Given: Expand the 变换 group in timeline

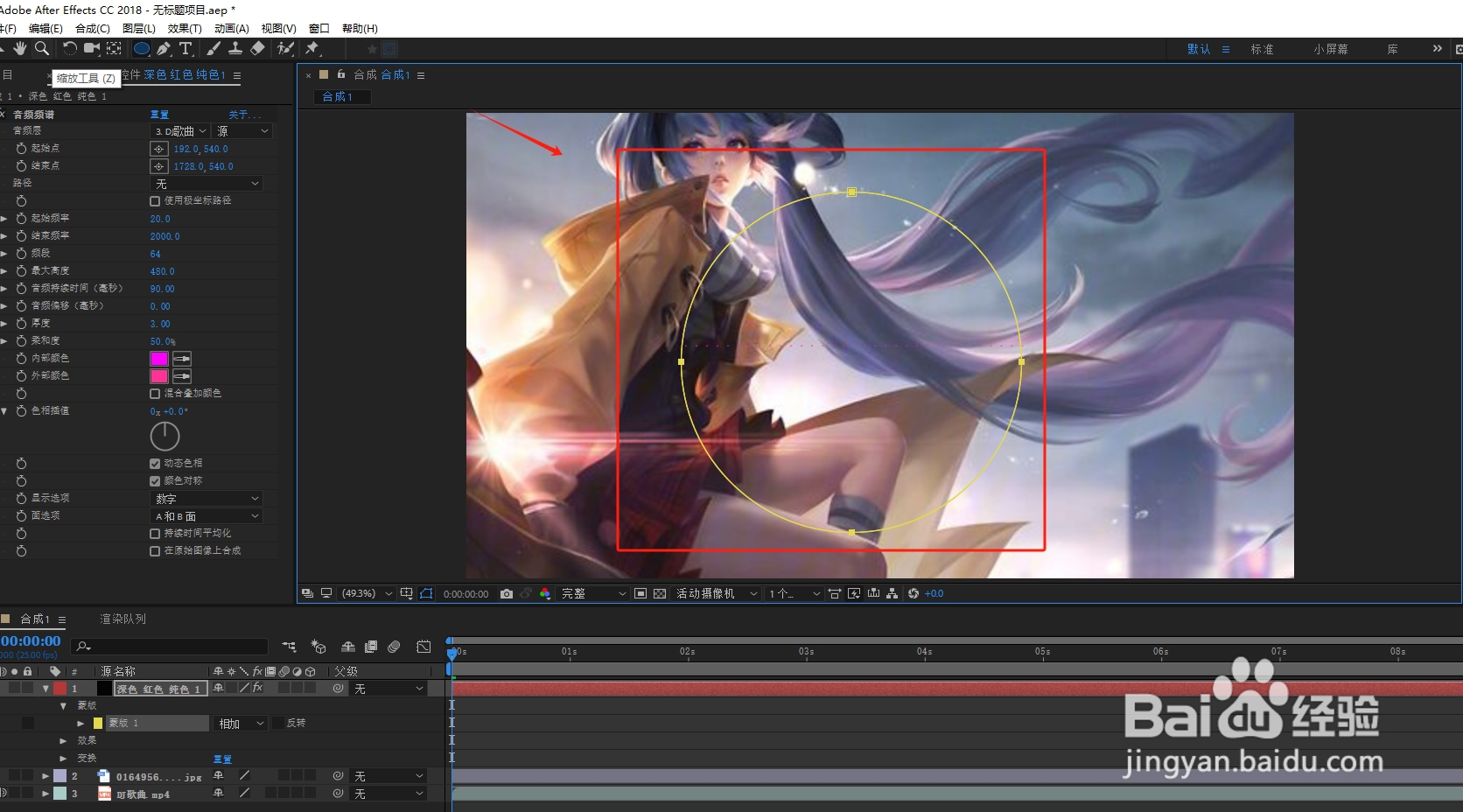Looking at the screenshot, I should tap(63, 758).
